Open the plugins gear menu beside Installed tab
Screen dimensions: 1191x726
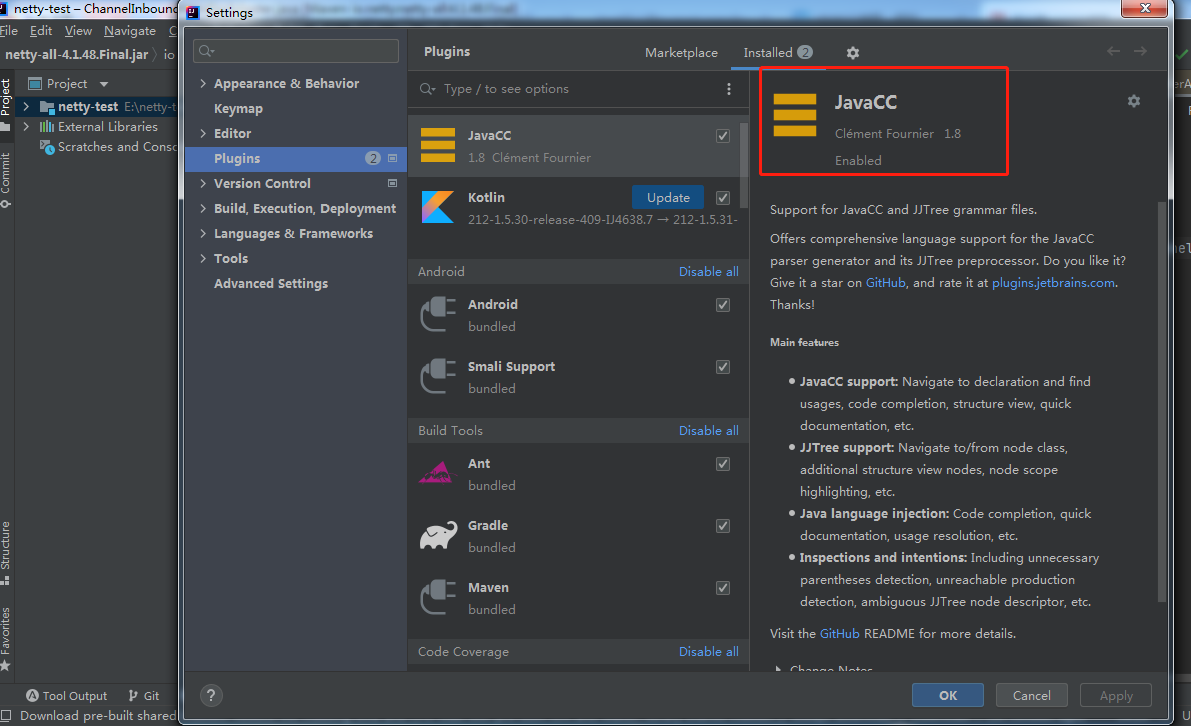click(853, 52)
